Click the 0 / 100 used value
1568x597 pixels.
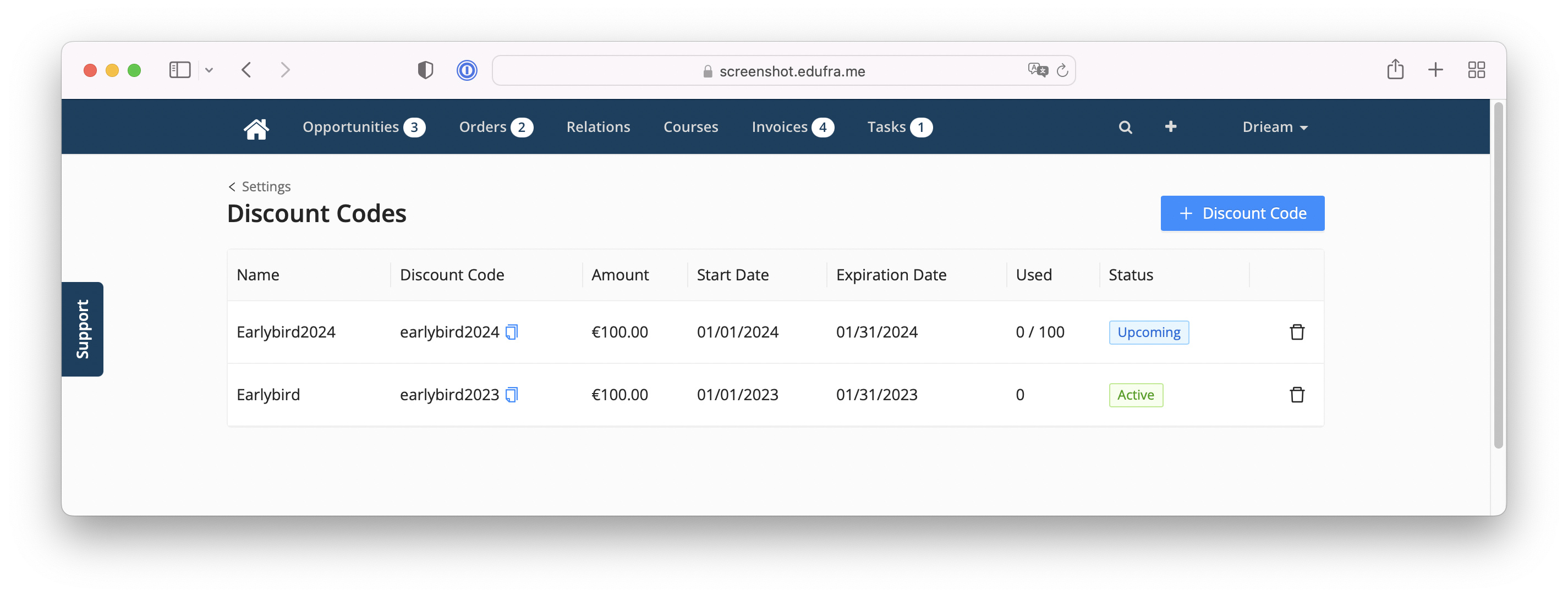[1040, 332]
